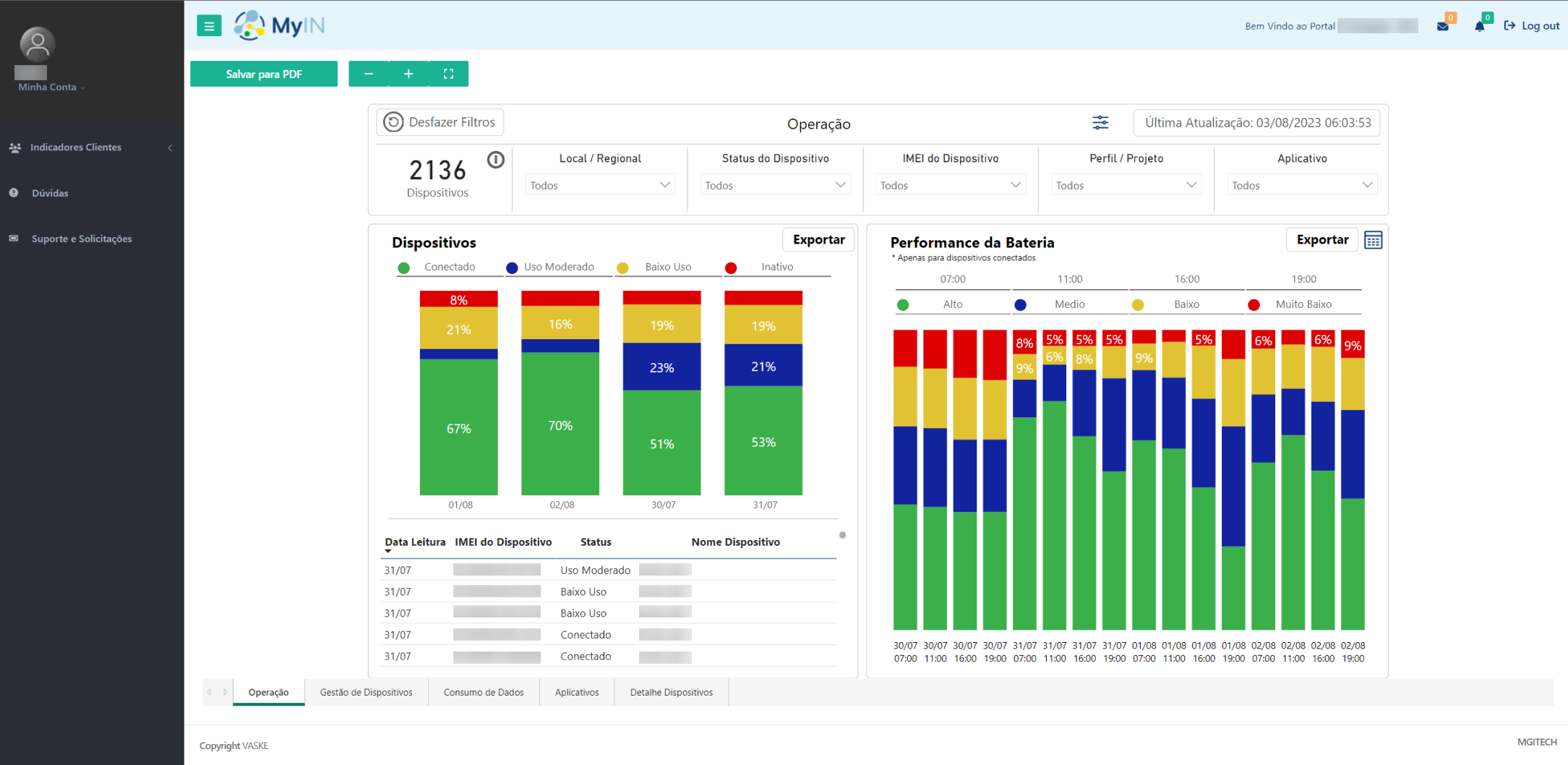Image resolution: width=1568 pixels, height=765 pixels.
Task: Open the notifications bell icon
Action: pos(1479,26)
